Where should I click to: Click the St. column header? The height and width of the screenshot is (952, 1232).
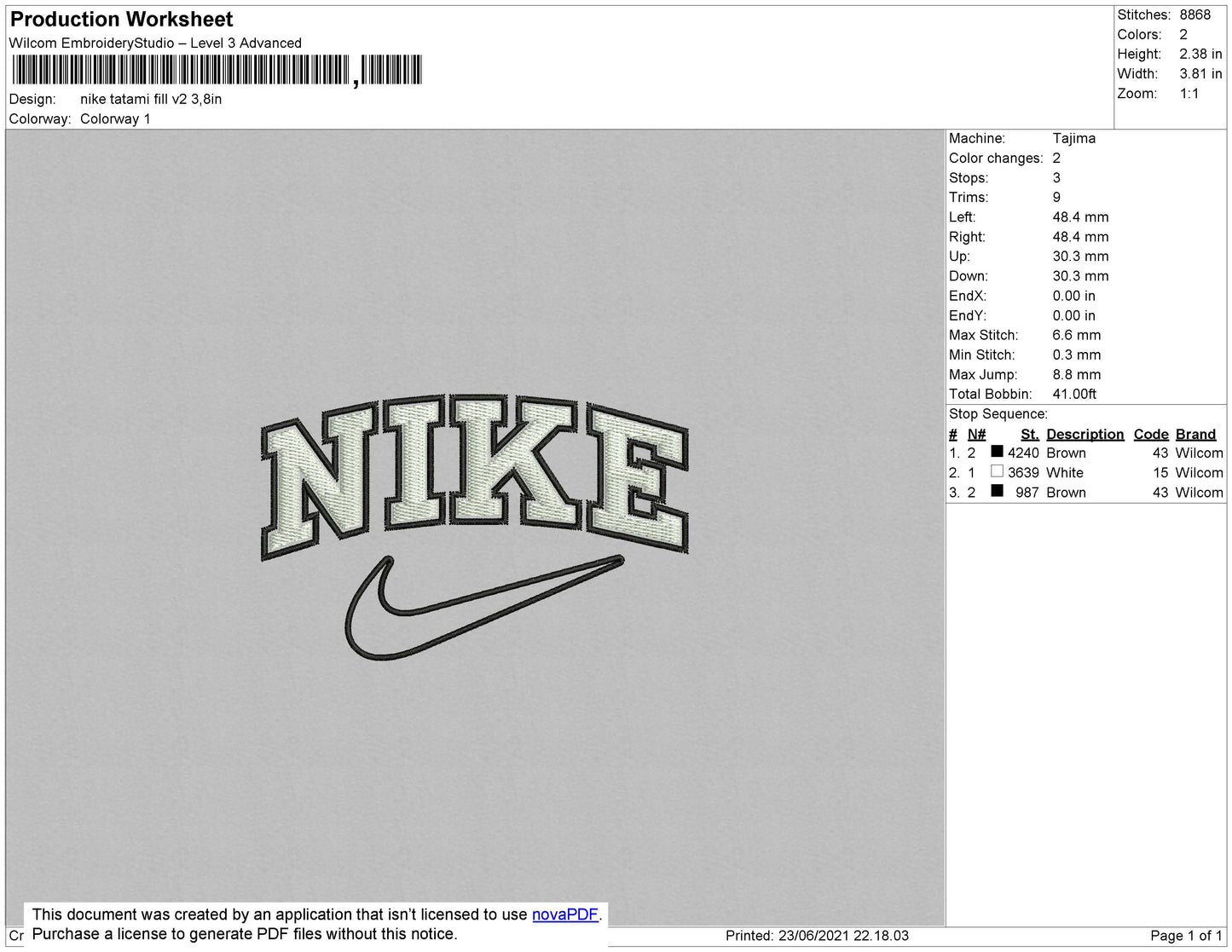[x=1030, y=434]
